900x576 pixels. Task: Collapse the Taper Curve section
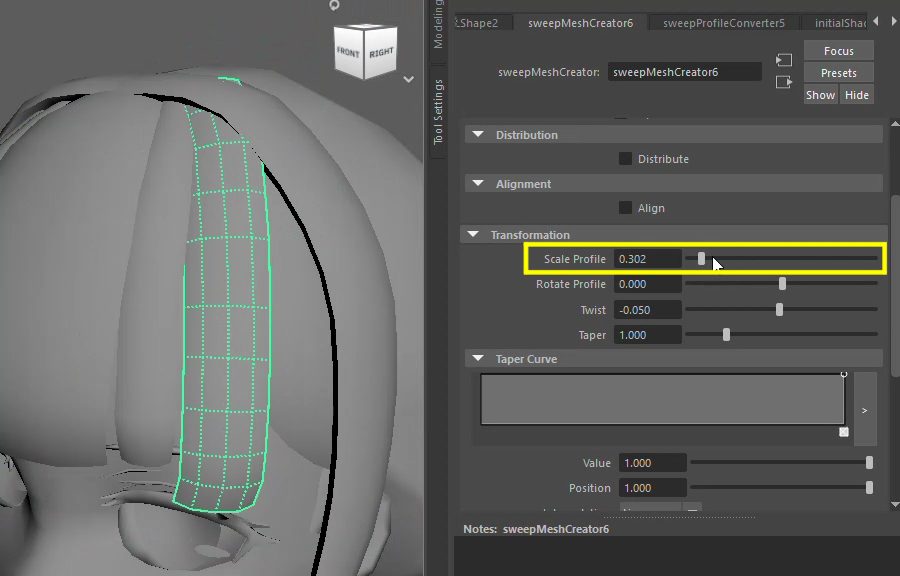click(477, 359)
